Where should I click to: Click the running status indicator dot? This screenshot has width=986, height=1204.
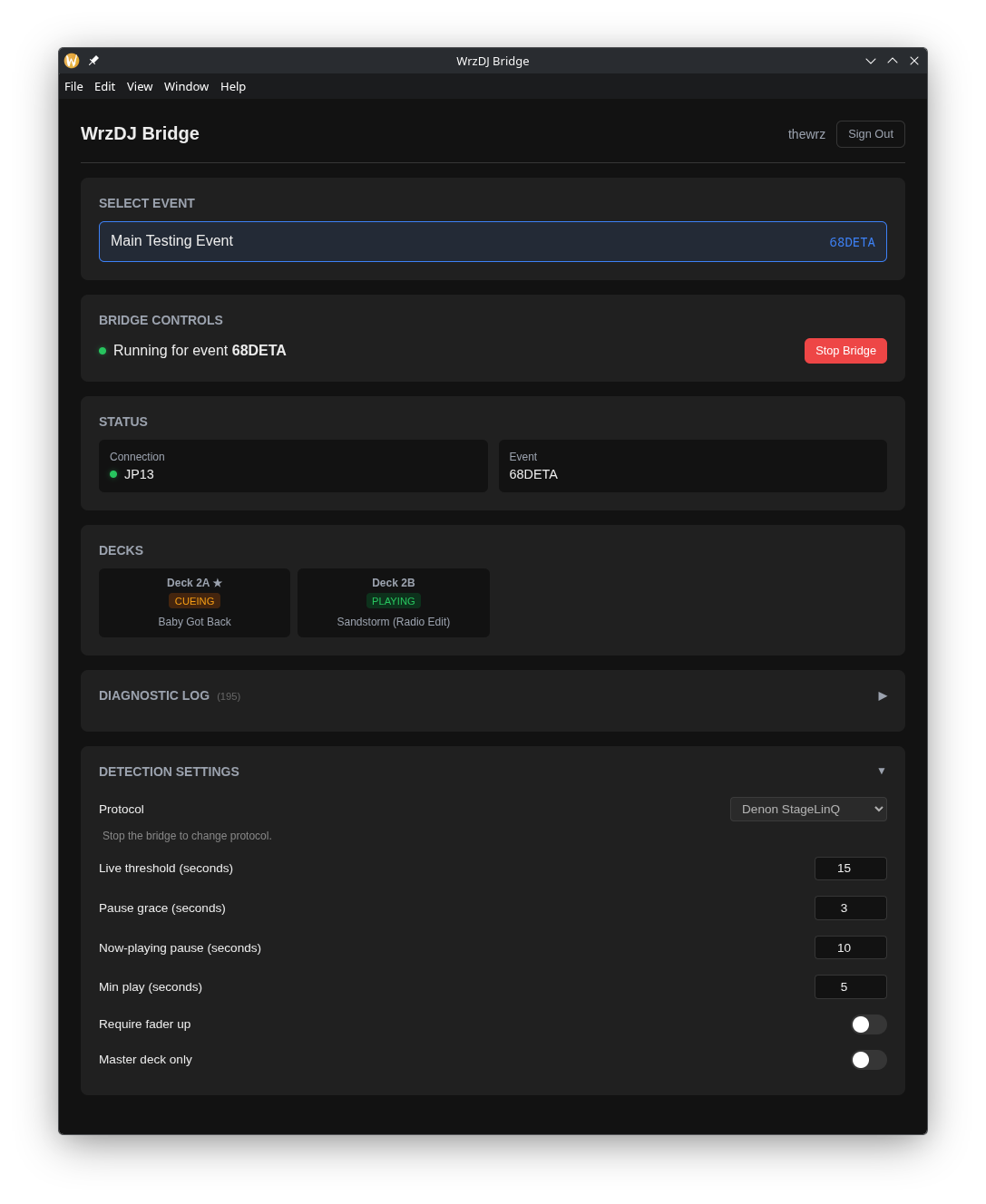(103, 350)
